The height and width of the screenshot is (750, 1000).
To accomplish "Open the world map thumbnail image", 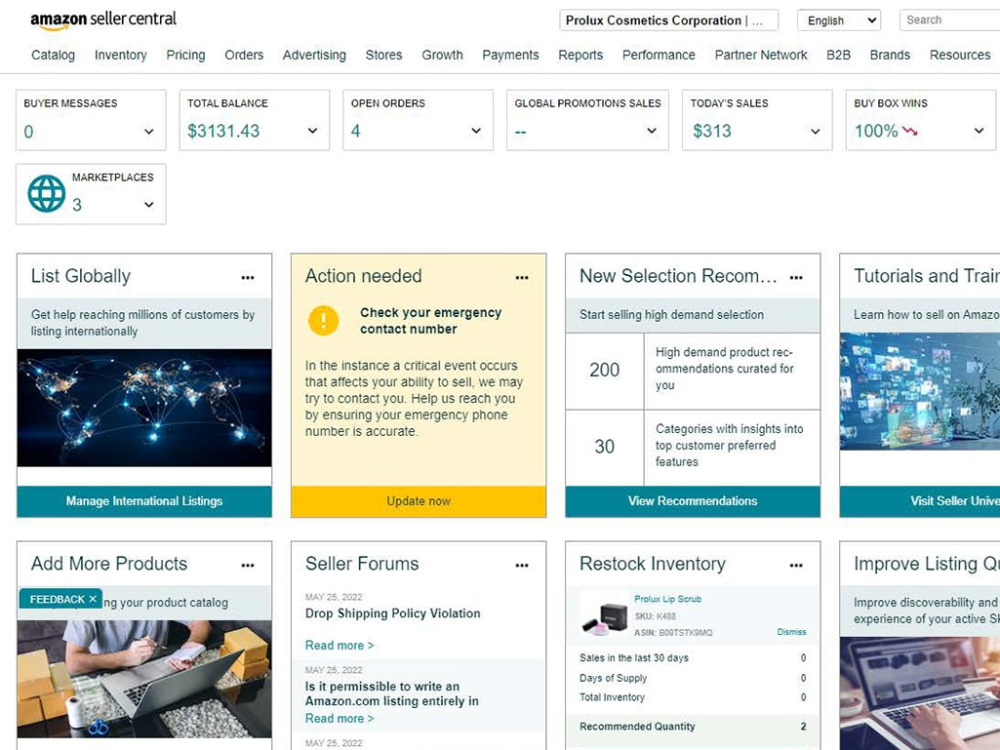I will [144, 408].
